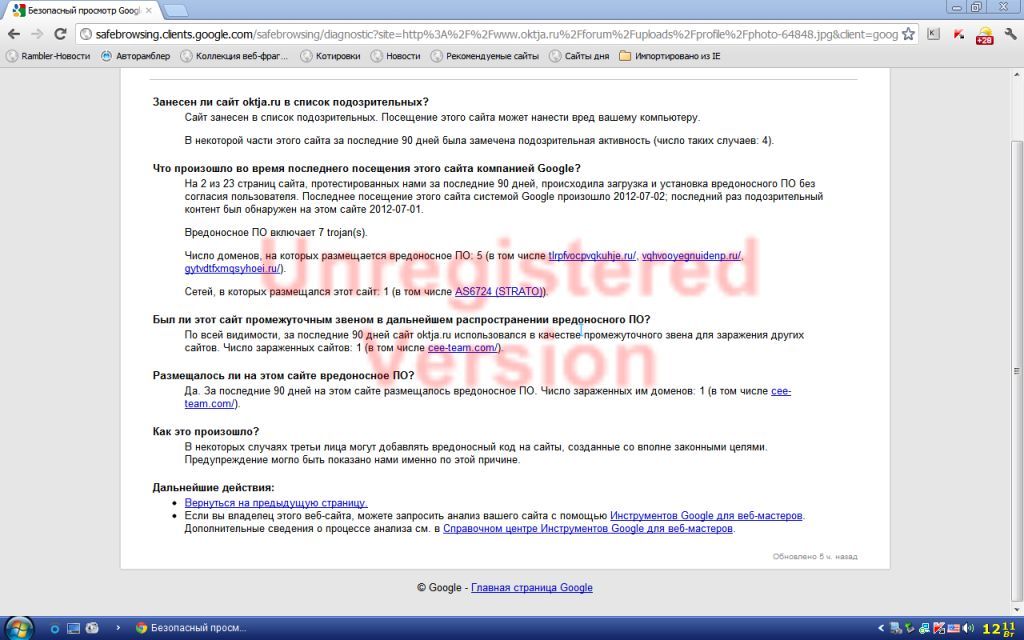1024x640 pixels.
Task: Reload the page with the refresh icon
Action: coord(60,34)
